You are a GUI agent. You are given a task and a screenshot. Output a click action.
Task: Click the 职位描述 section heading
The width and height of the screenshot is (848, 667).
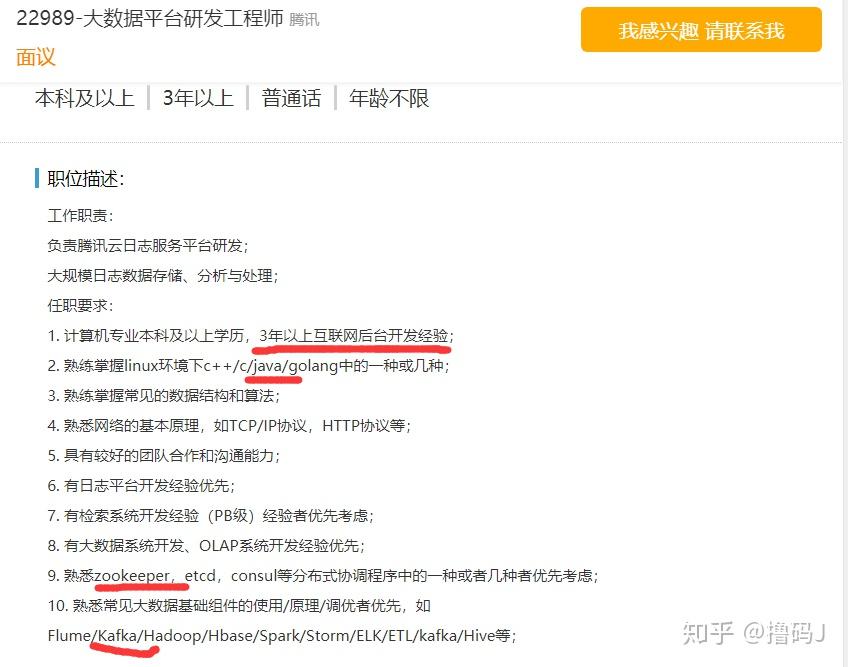85,179
